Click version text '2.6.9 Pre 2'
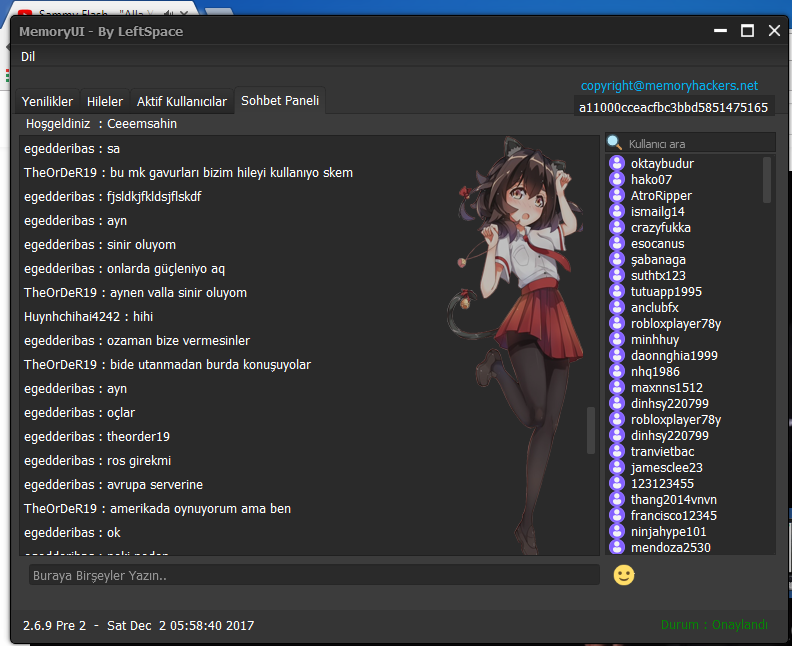This screenshot has height=646, width=792. pos(55,625)
